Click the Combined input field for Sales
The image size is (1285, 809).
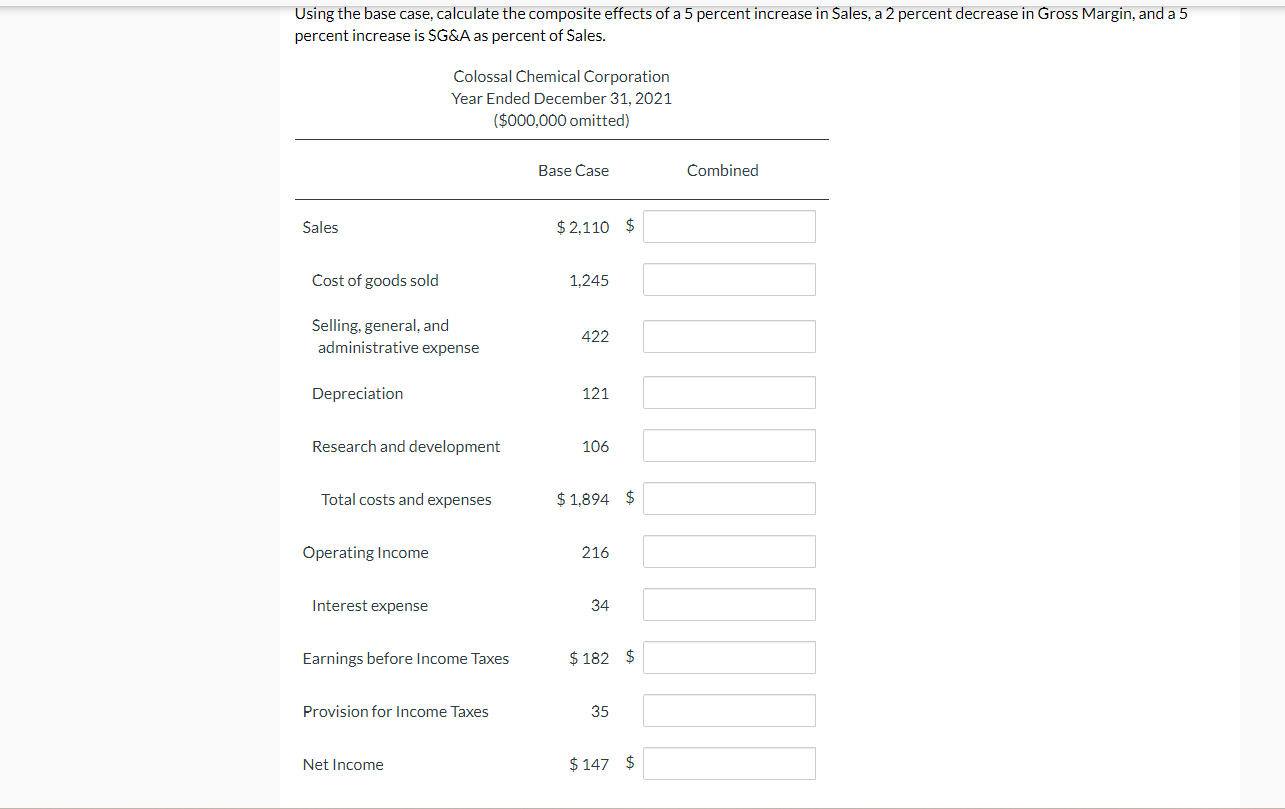729,226
